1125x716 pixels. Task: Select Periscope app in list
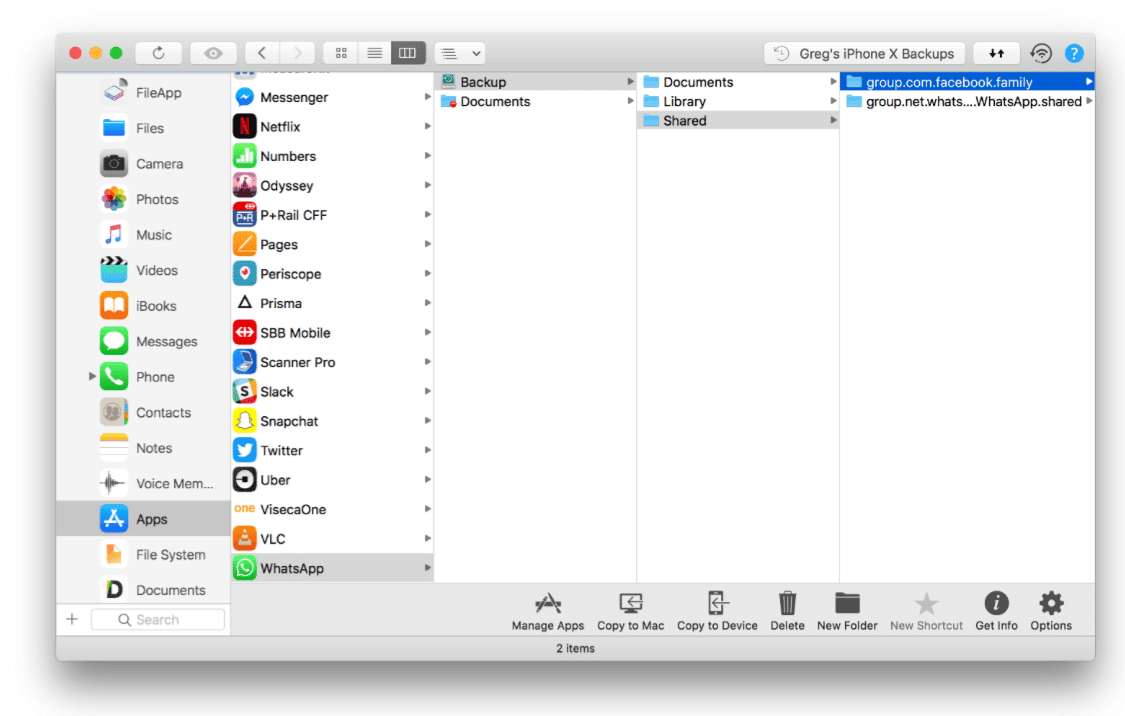coord(332,273)
